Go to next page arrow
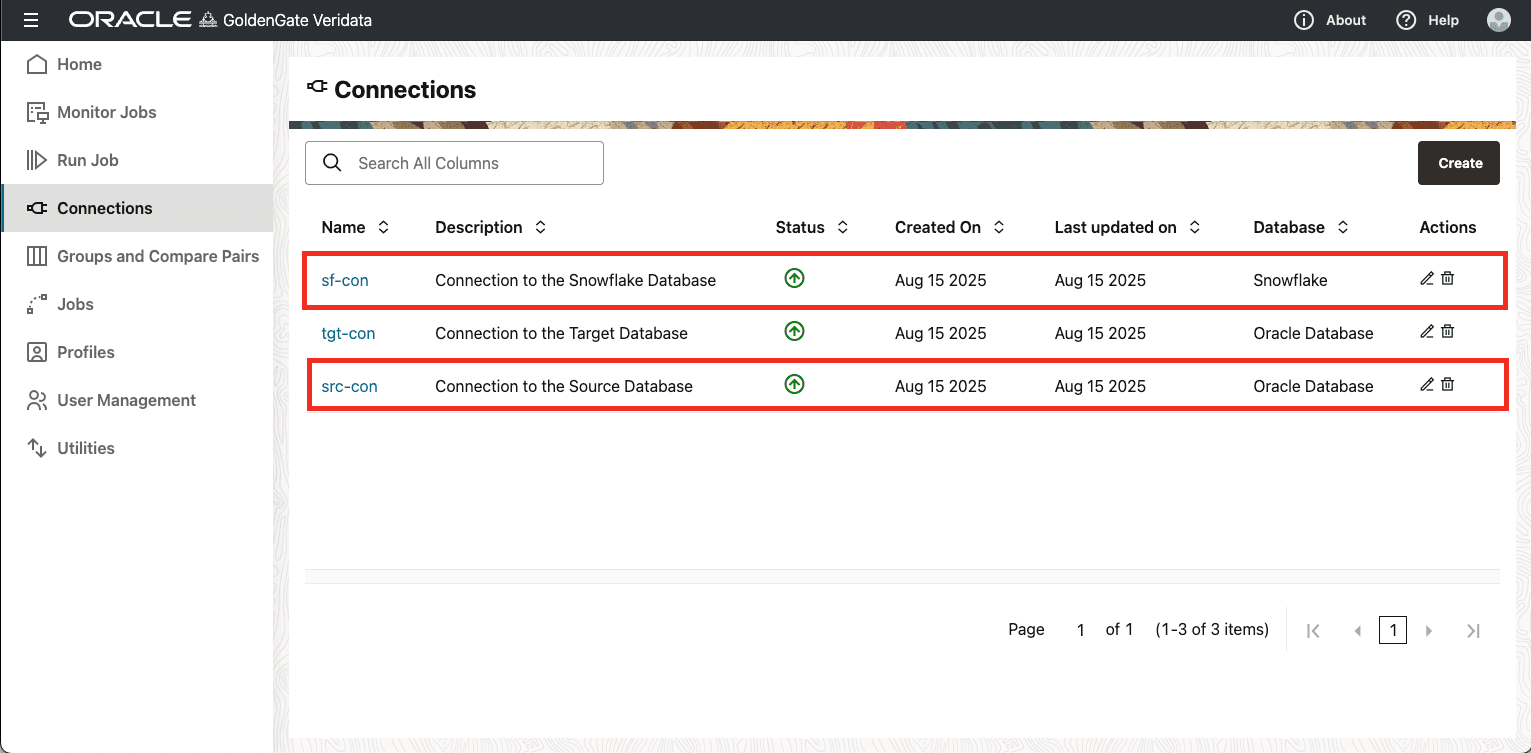 click(x=1429, y=630)
